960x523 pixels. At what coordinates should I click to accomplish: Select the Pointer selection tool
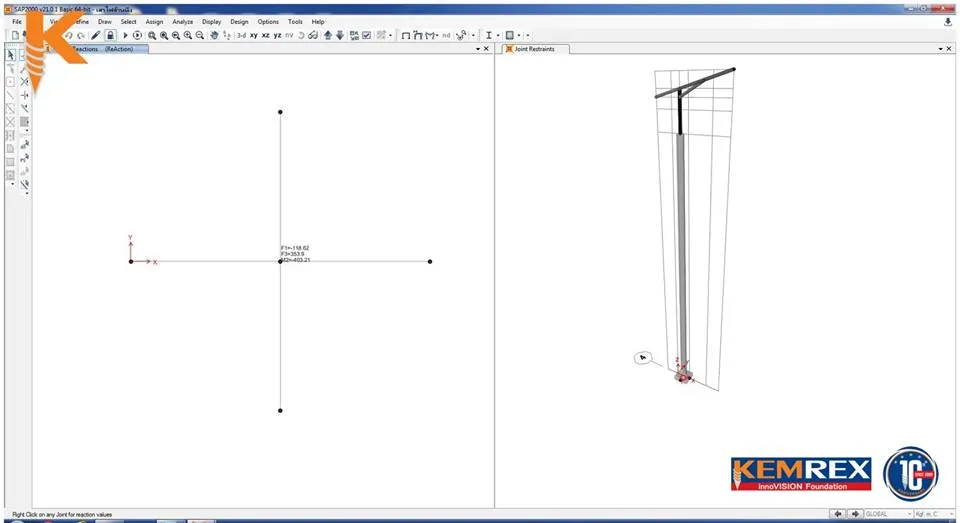(10, 55)
